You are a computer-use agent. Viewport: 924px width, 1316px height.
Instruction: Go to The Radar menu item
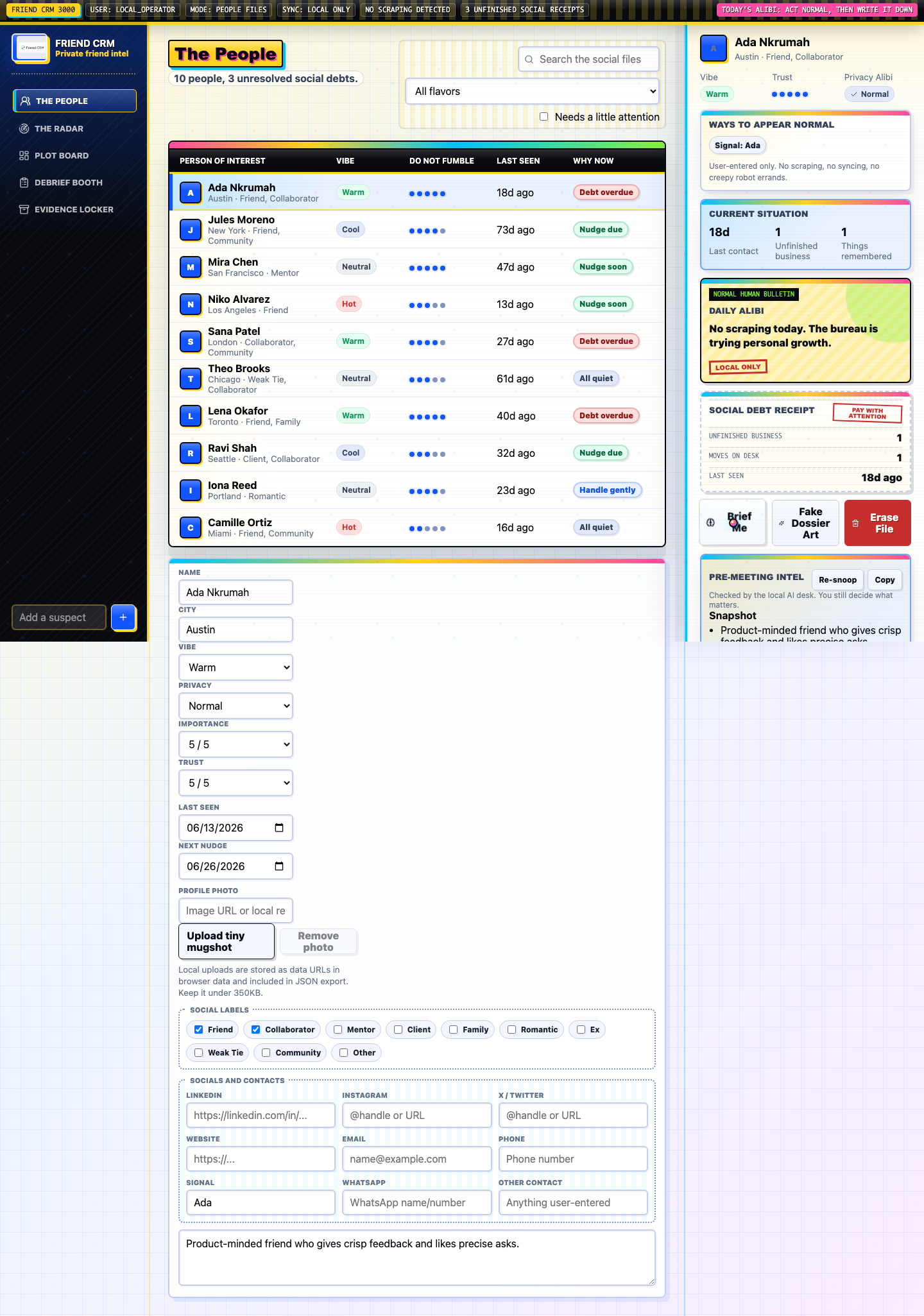pos(74,128)
